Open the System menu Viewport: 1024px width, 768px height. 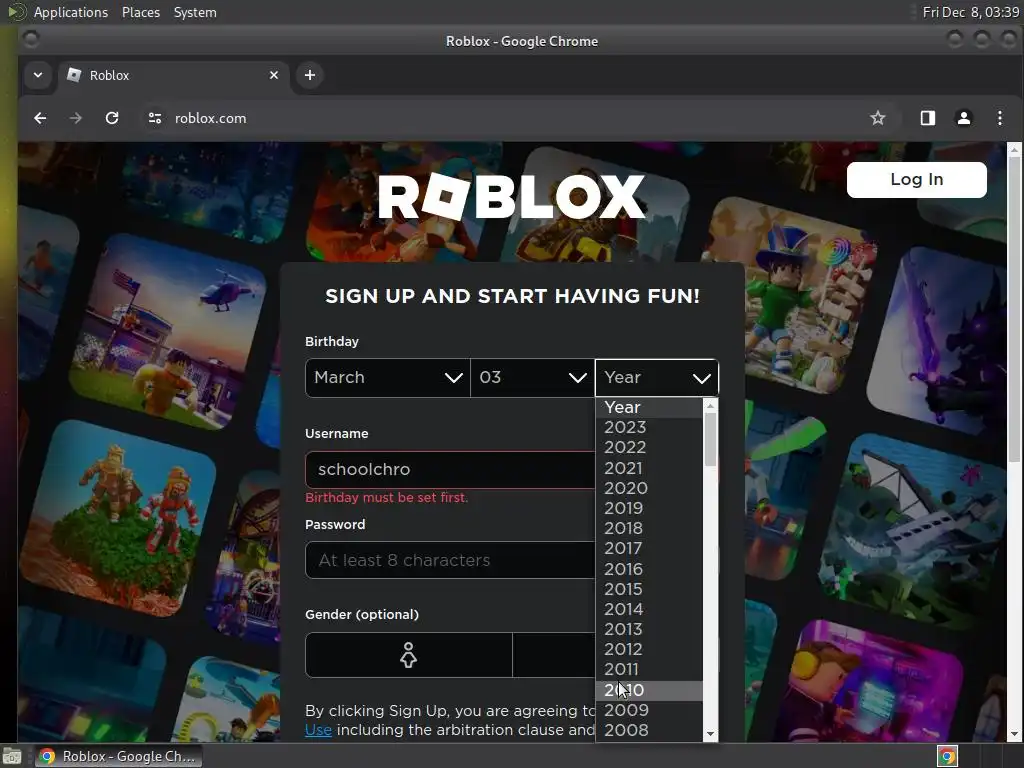[195, 12]
